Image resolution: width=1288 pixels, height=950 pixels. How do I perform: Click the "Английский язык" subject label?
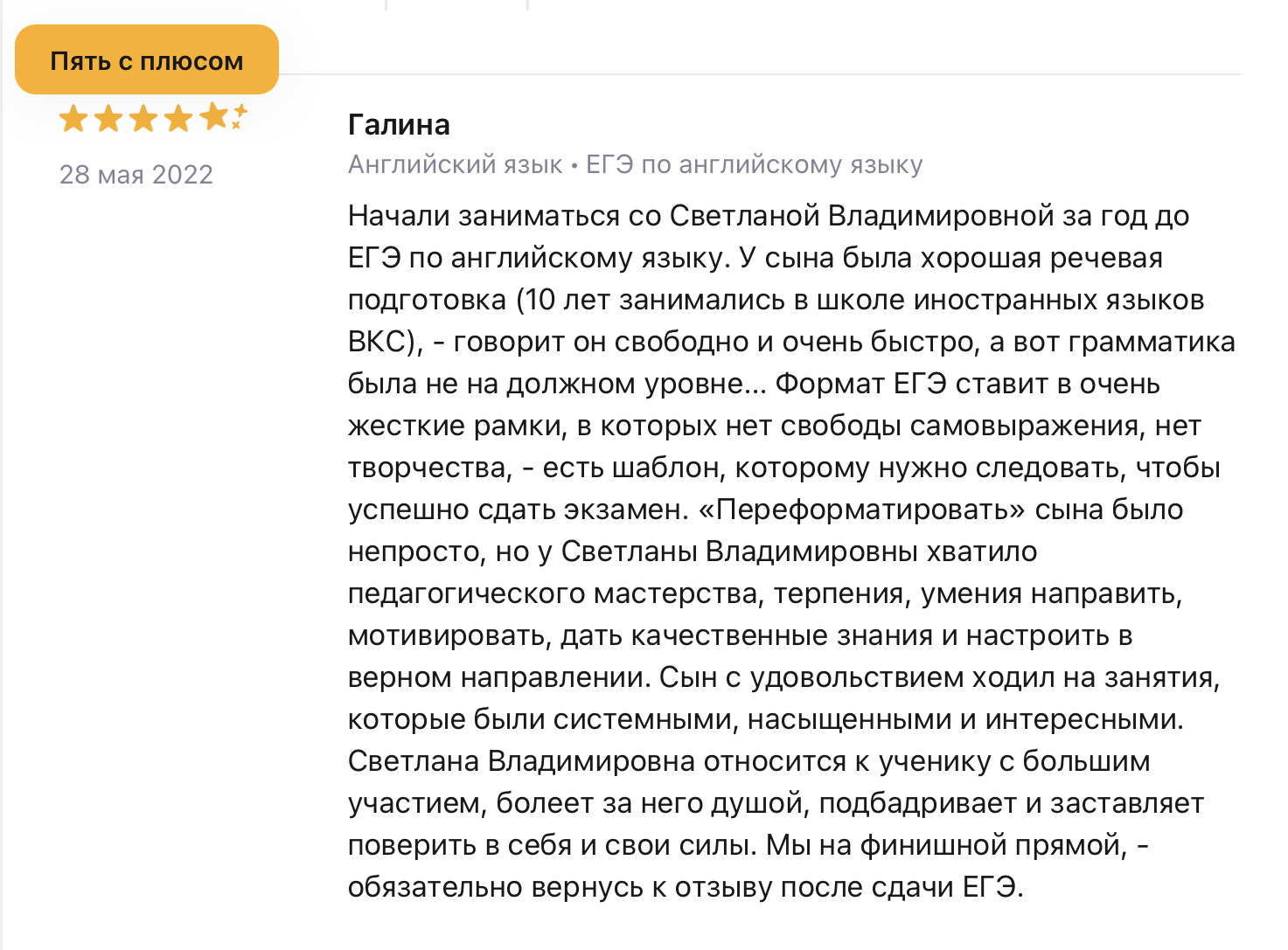(x=455, y=164)
